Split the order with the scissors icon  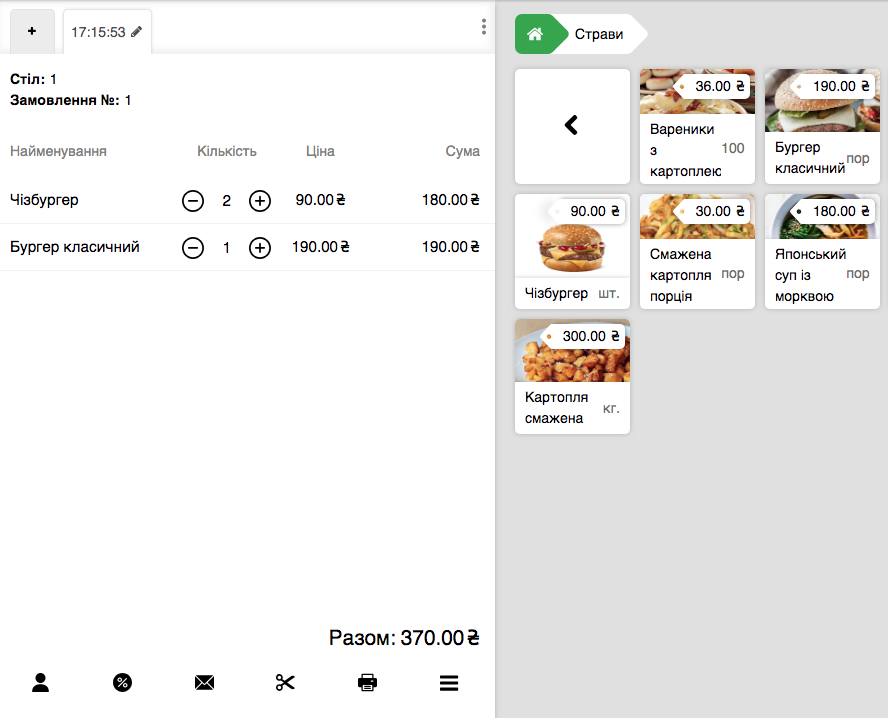(286, 683)
